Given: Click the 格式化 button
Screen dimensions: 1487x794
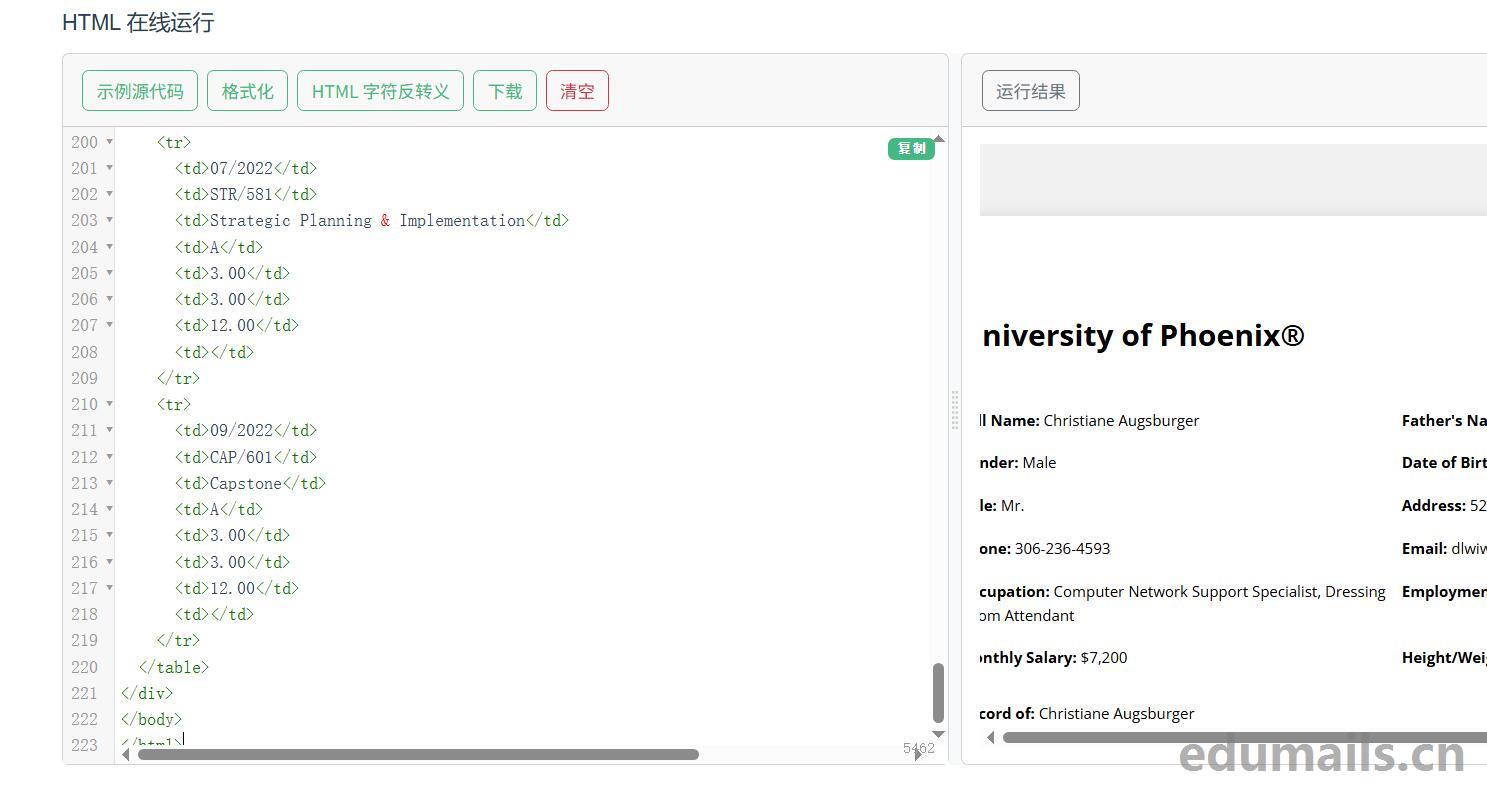Looking at the screenshot, I should [x=247, y=91].
